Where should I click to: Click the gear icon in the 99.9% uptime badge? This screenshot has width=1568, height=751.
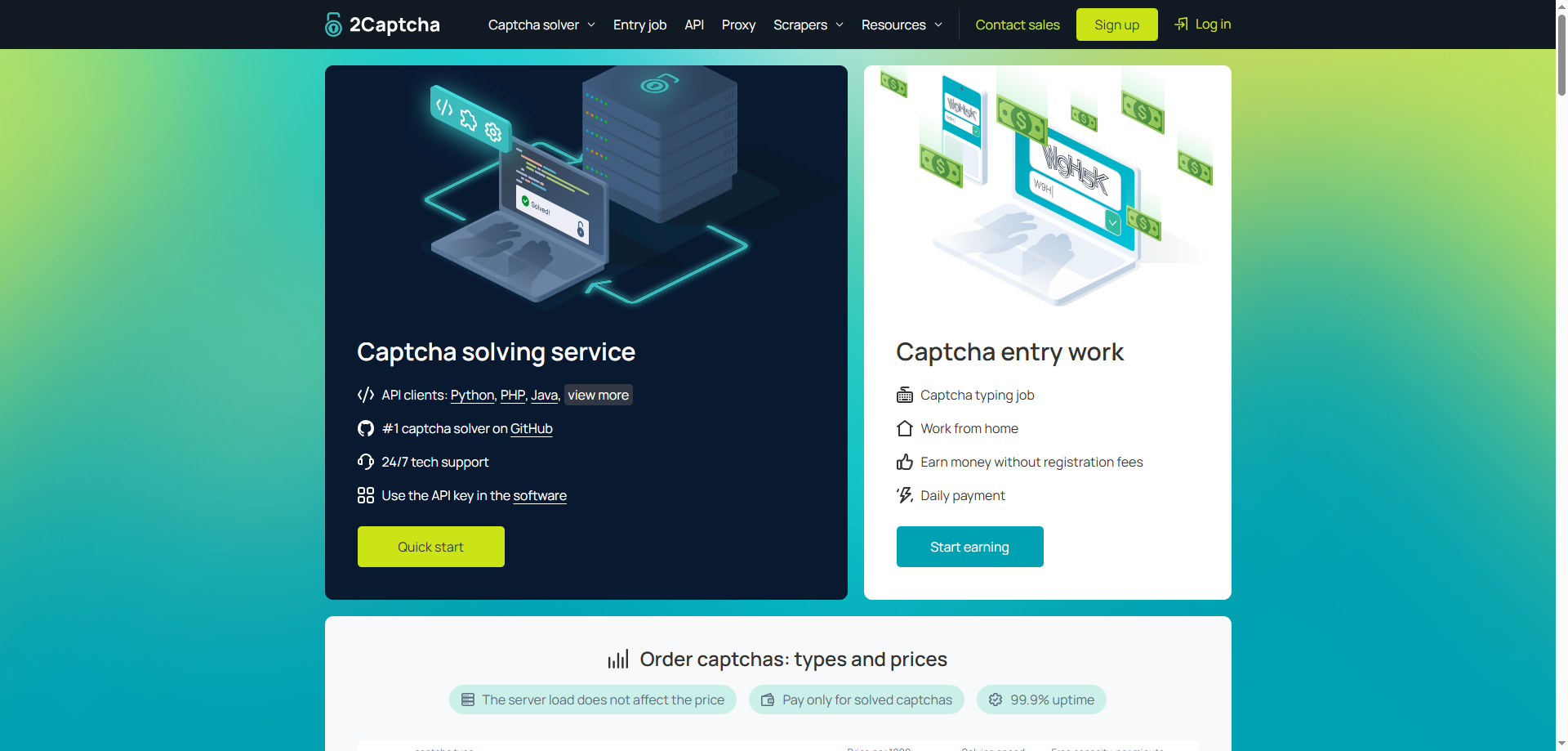click(996, 700)
